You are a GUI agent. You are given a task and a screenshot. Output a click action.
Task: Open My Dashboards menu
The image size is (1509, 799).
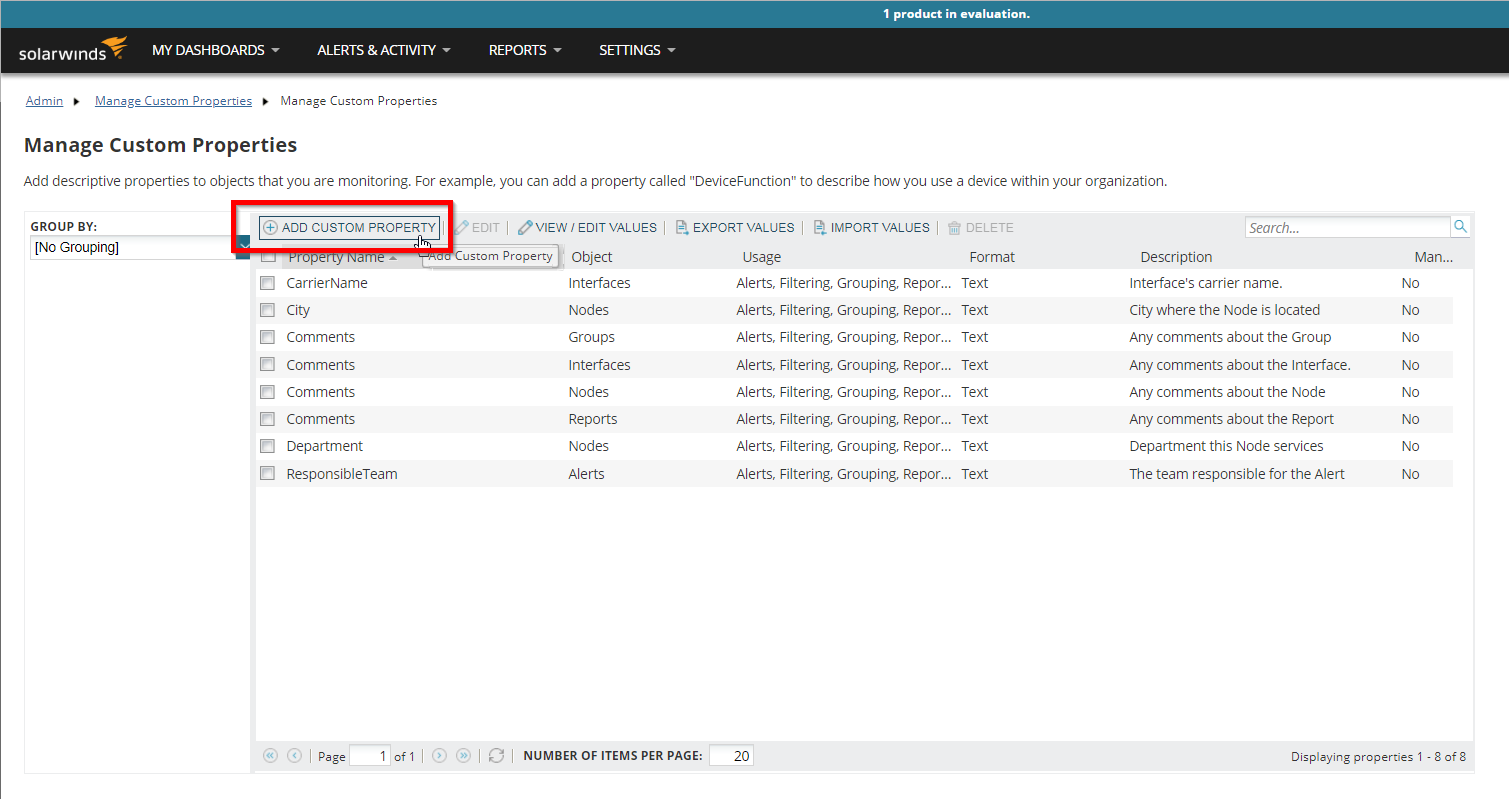point(215,50)
